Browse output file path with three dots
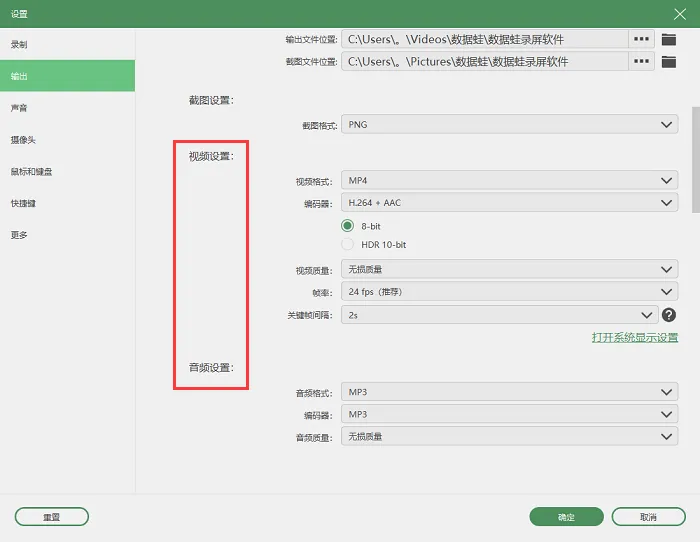 [x=641, y=39]
